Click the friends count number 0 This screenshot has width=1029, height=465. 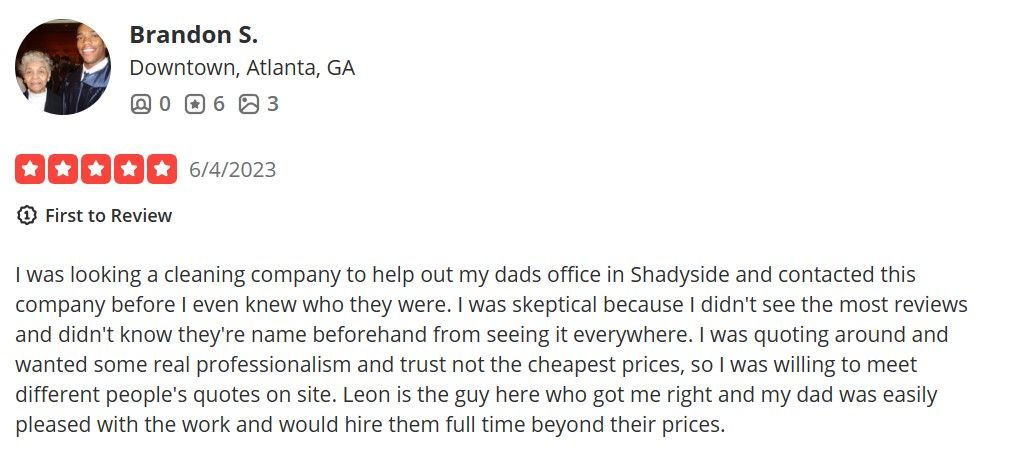pos(165,103)
